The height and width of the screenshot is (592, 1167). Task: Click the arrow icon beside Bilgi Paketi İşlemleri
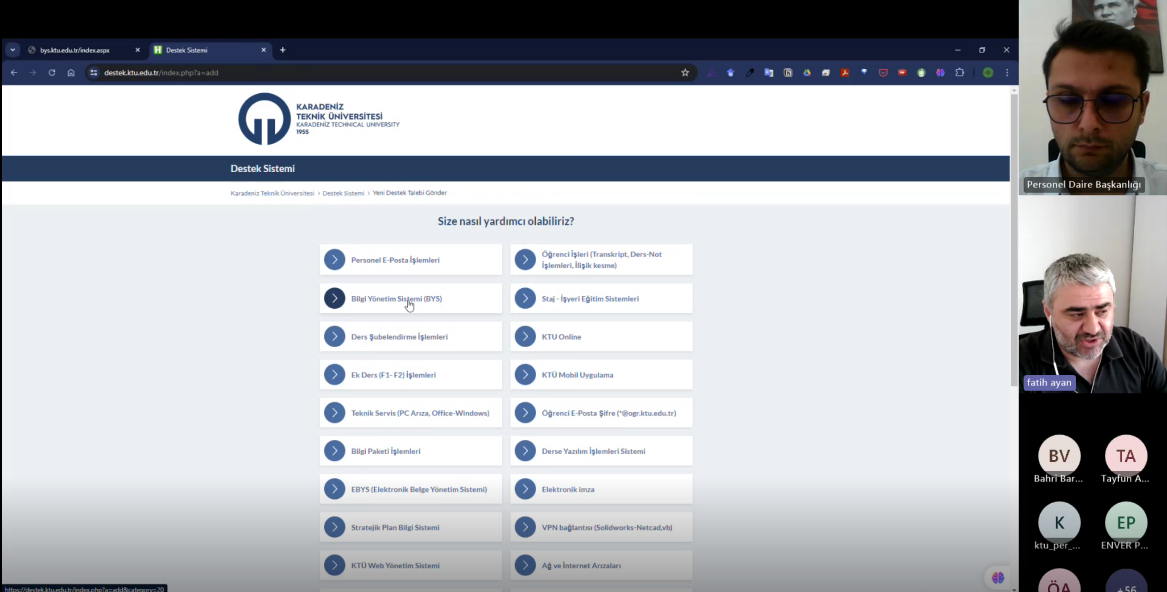pos(335,451)
